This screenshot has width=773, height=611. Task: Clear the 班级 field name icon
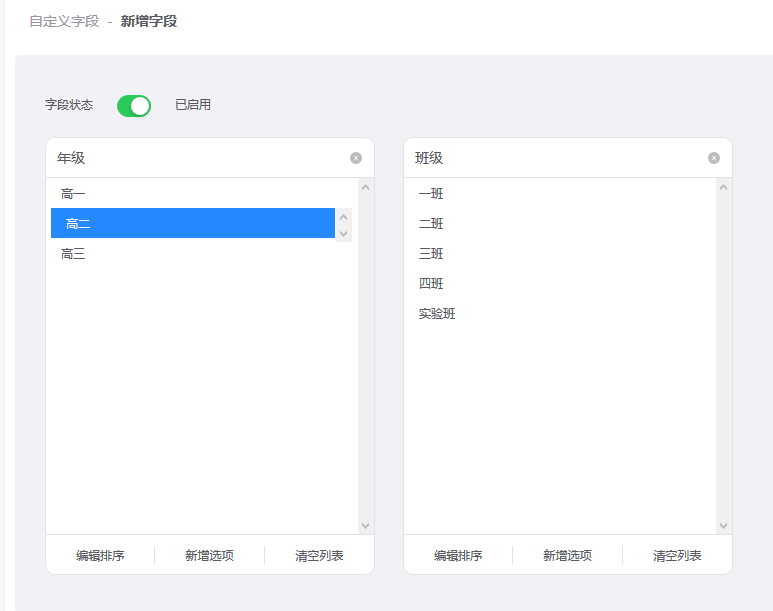[714, 158]
